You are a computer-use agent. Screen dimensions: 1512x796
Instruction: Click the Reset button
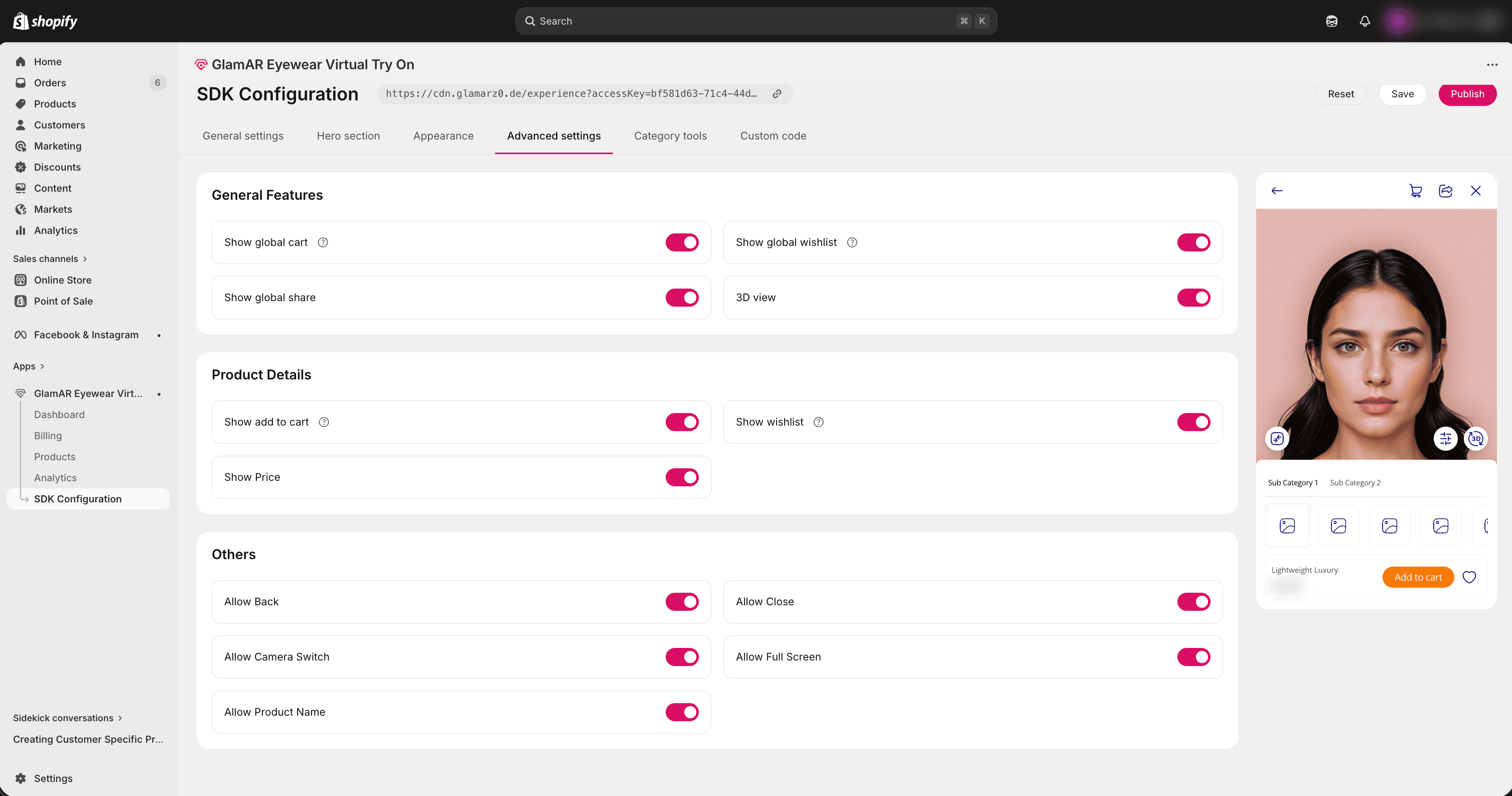tap(1340, 94)
